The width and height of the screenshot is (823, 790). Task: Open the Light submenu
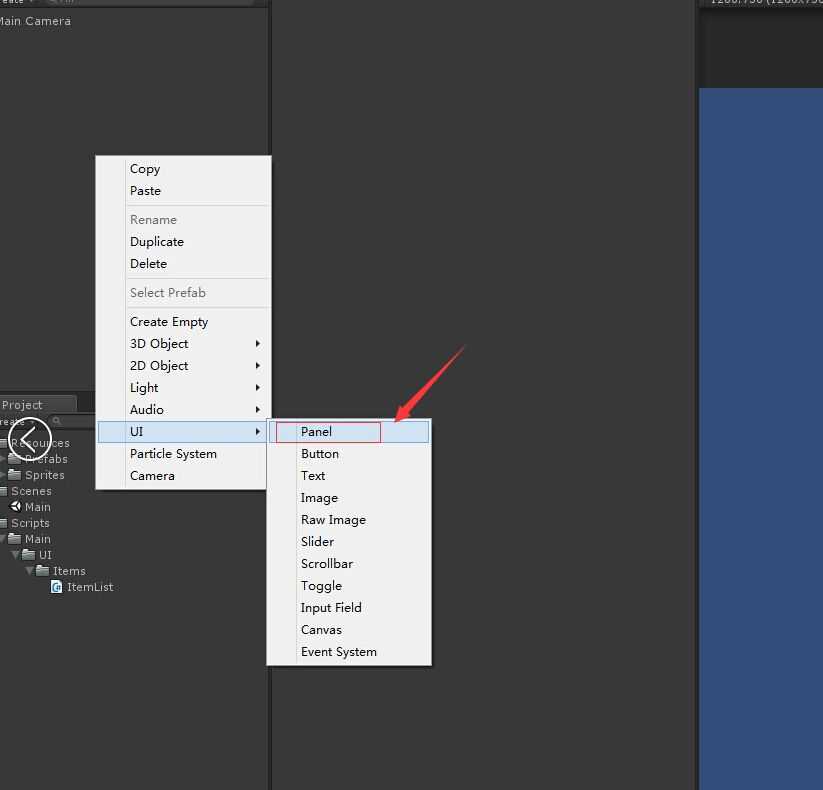(x=184, y=388)
